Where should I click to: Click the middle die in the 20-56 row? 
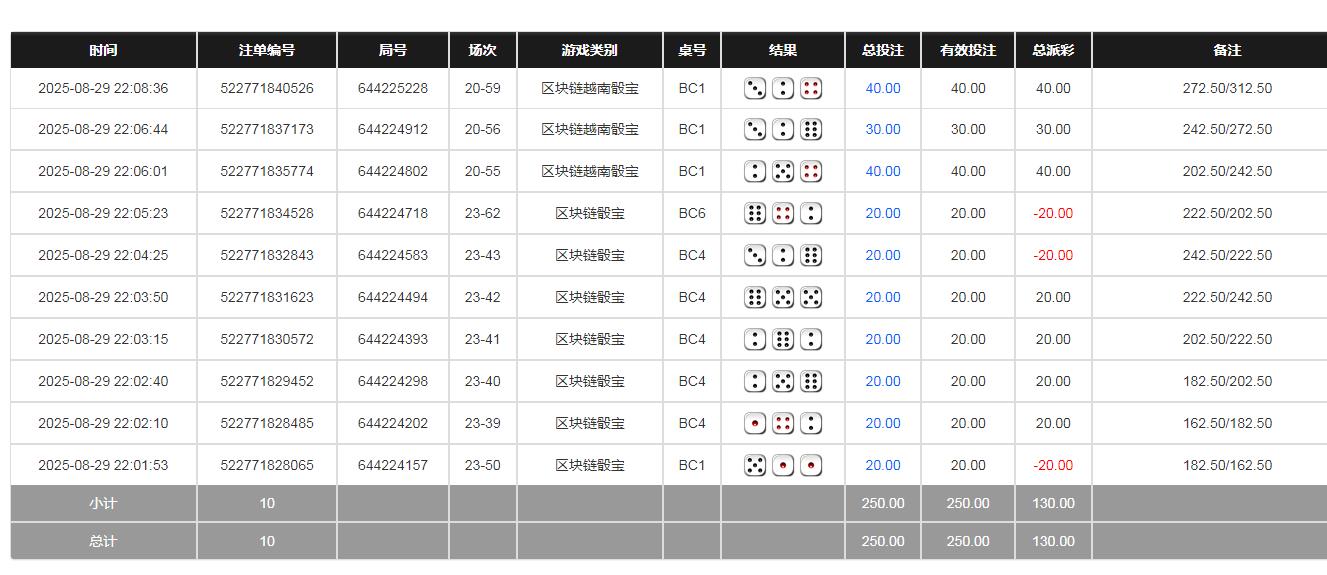point(783,130)
